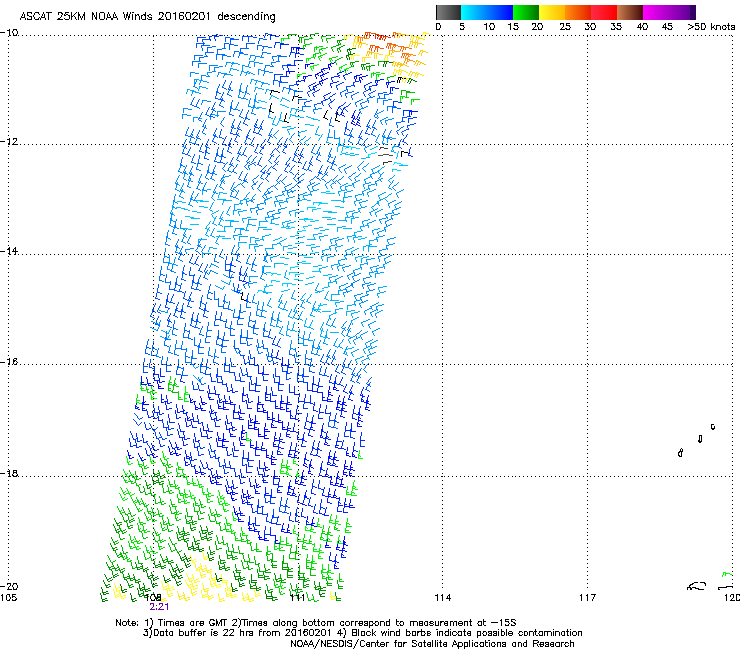Click the -14 latitude axis label
Image resolution: width=740 pixels, height=650 pixels.
pos(9,252)
